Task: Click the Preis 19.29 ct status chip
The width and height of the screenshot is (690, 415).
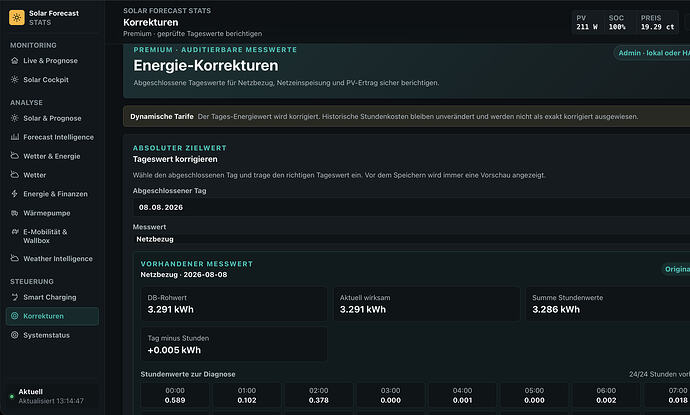Action: (x=657, y=22)
